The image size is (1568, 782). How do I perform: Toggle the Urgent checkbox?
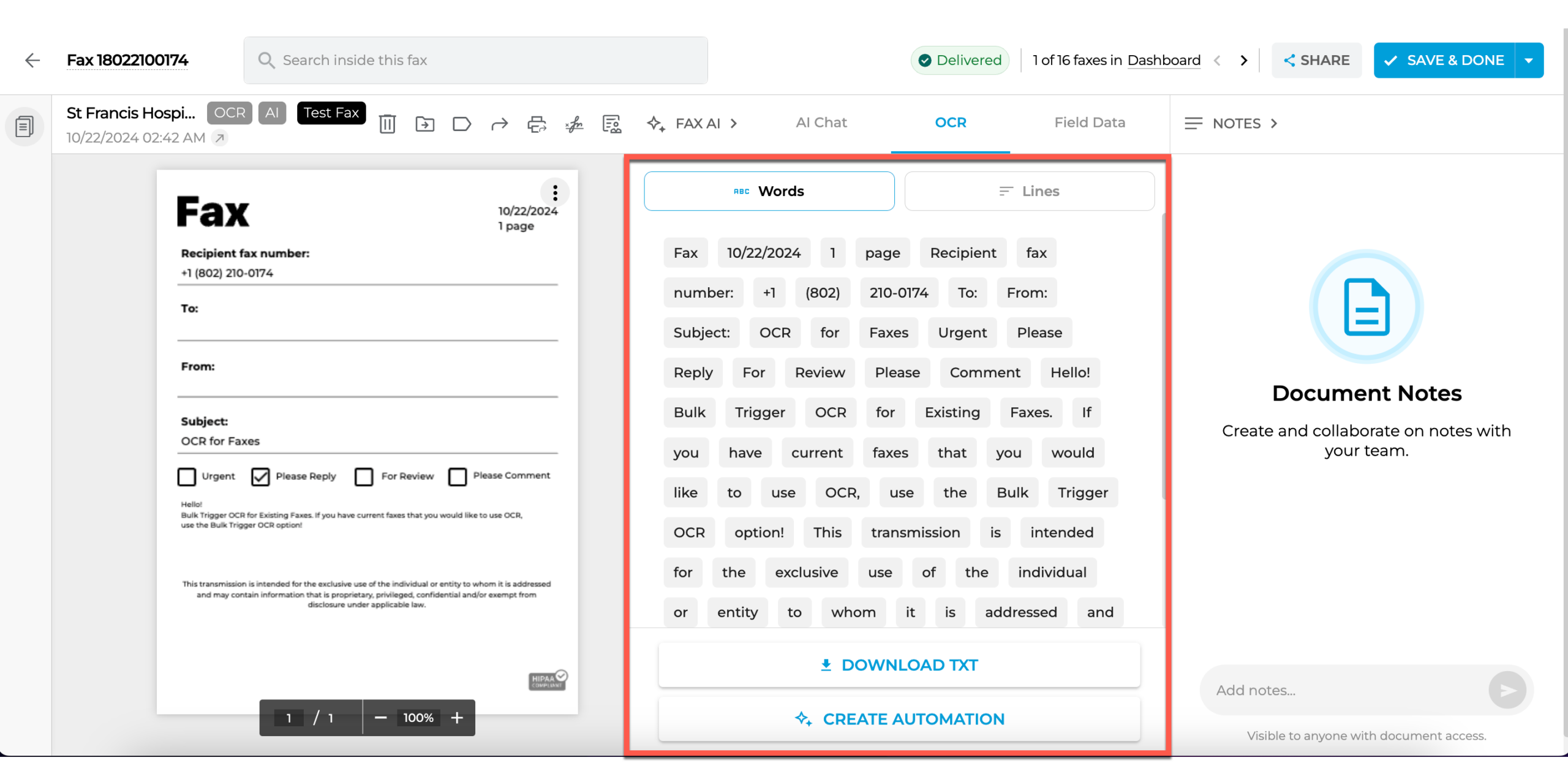coord(186,475)
